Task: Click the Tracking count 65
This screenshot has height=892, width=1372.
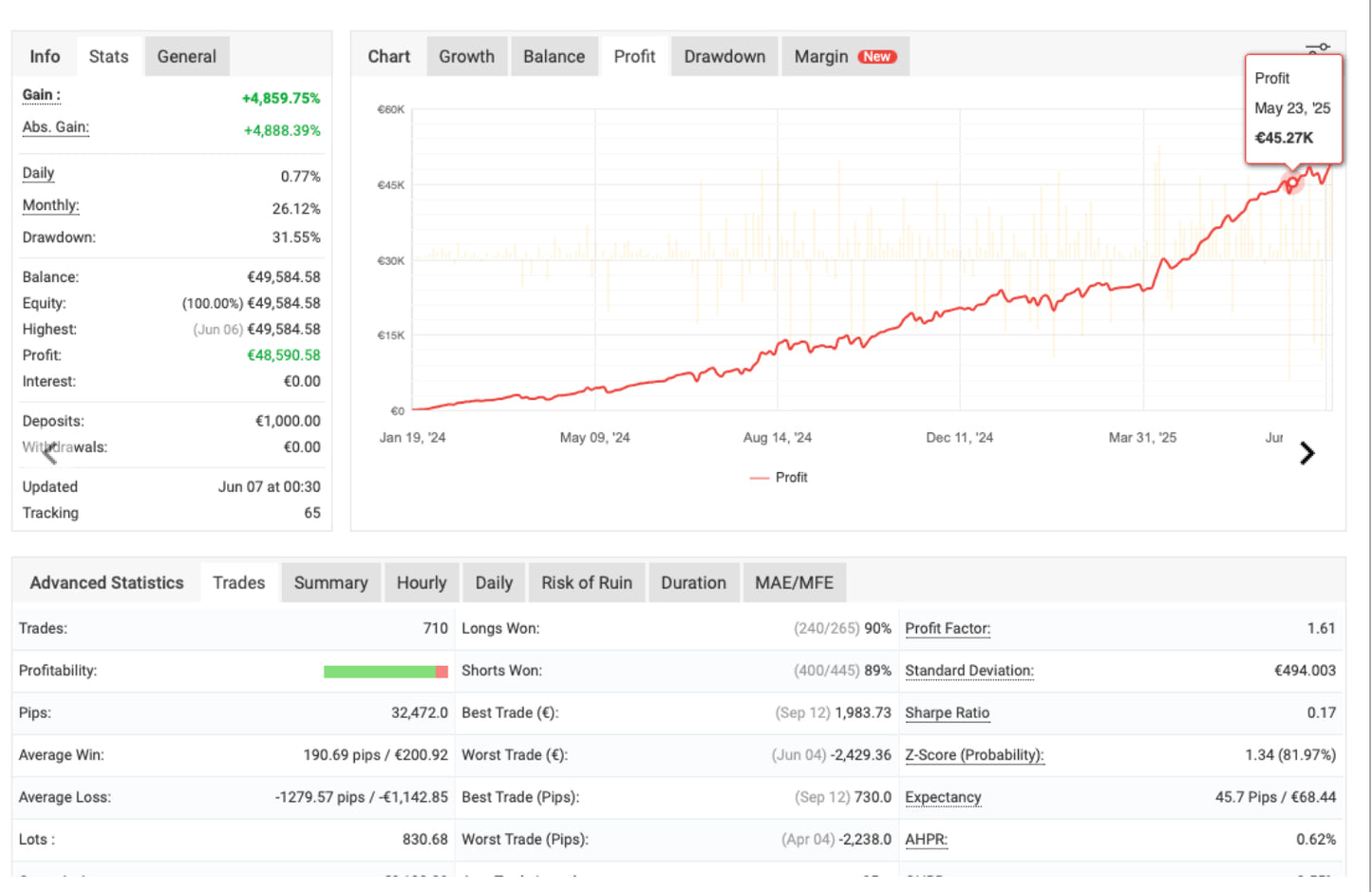Action: 312,513
